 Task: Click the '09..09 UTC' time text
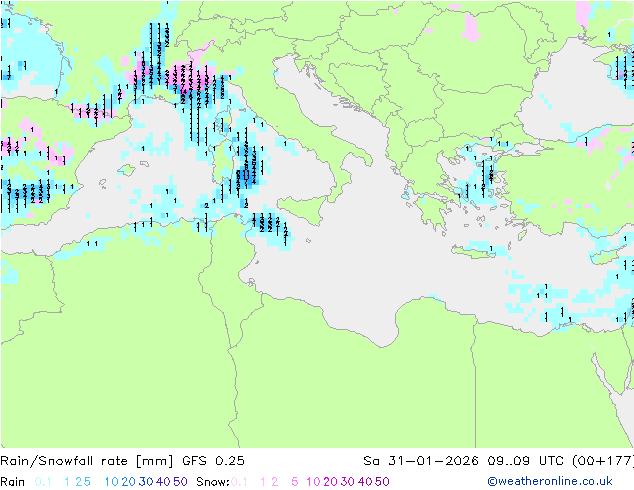click(x=525, y=461)
